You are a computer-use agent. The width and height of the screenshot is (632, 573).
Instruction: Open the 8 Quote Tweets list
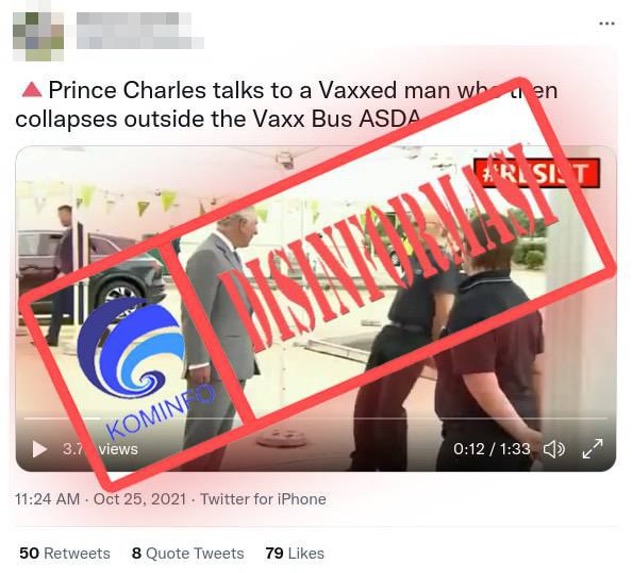[x=188, y=553]
